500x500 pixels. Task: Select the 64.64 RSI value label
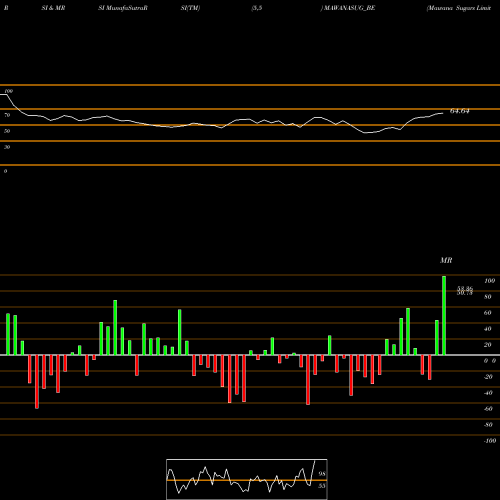460,111
